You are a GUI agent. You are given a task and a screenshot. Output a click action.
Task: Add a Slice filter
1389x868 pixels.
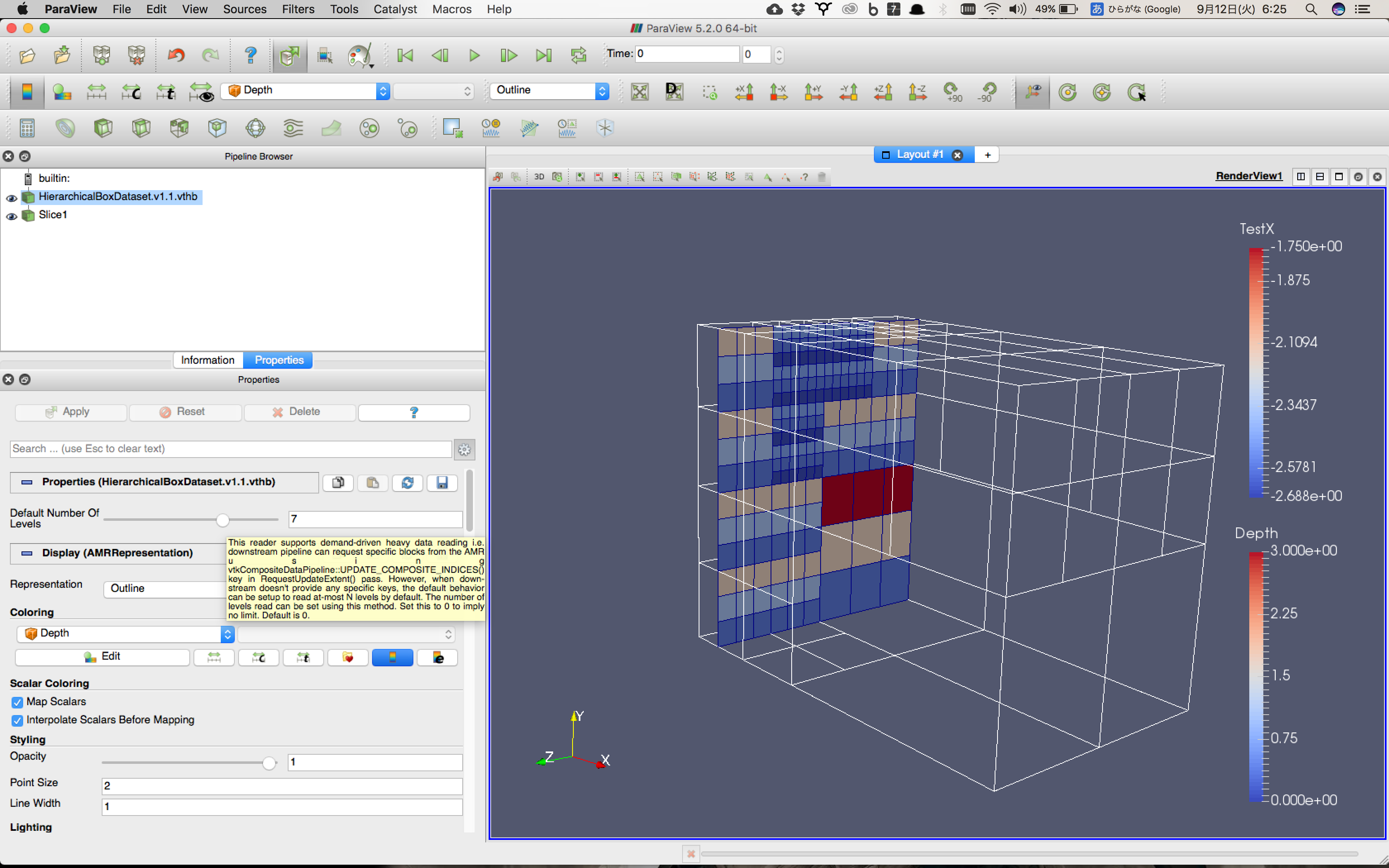pos(141,127)
